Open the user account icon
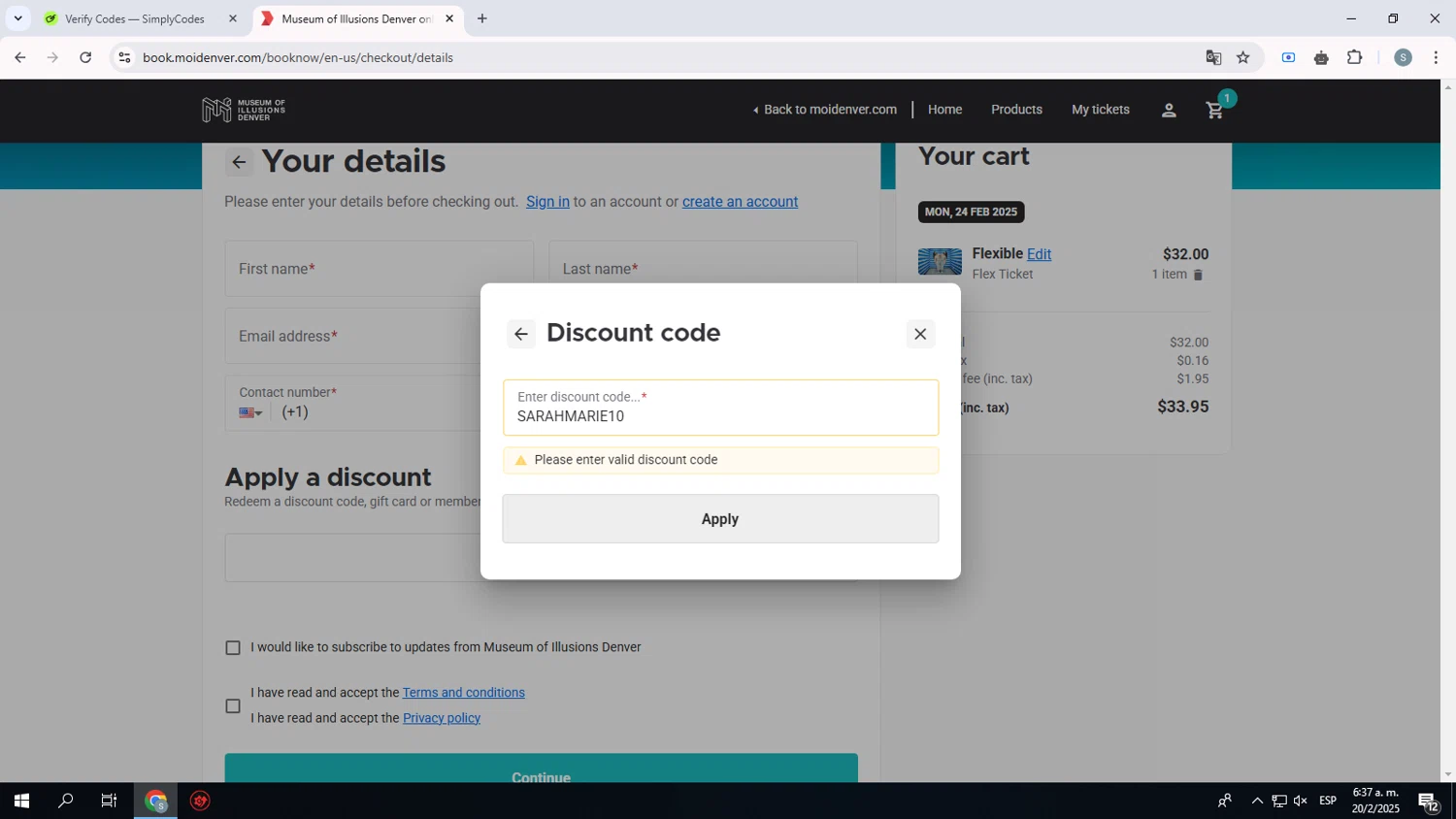This screenshot has width=1456, height=819. pyautogui.click(x=1169, y=110)
